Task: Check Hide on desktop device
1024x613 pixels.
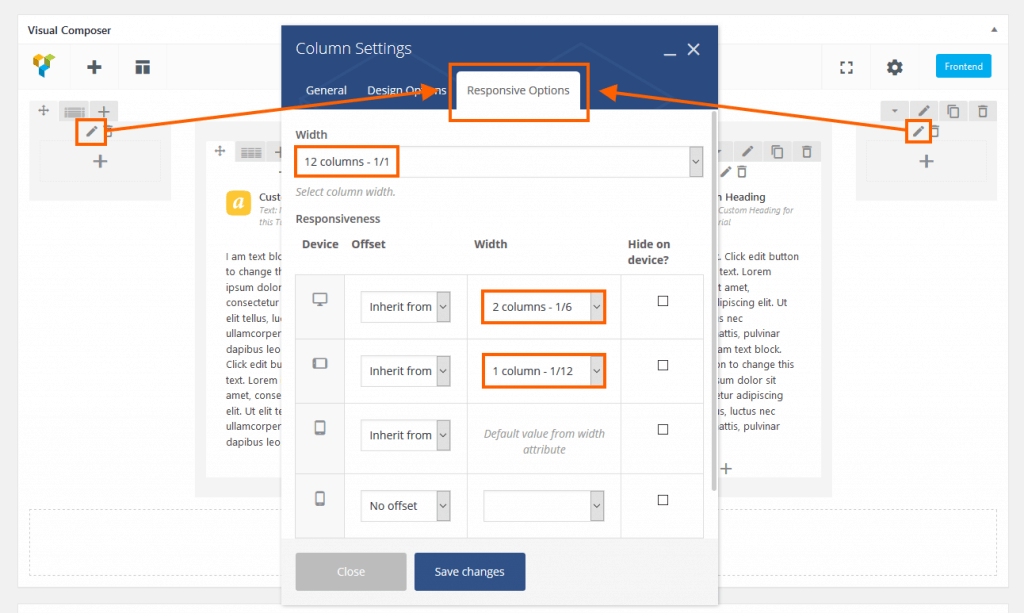Action: tap(663, 301)
